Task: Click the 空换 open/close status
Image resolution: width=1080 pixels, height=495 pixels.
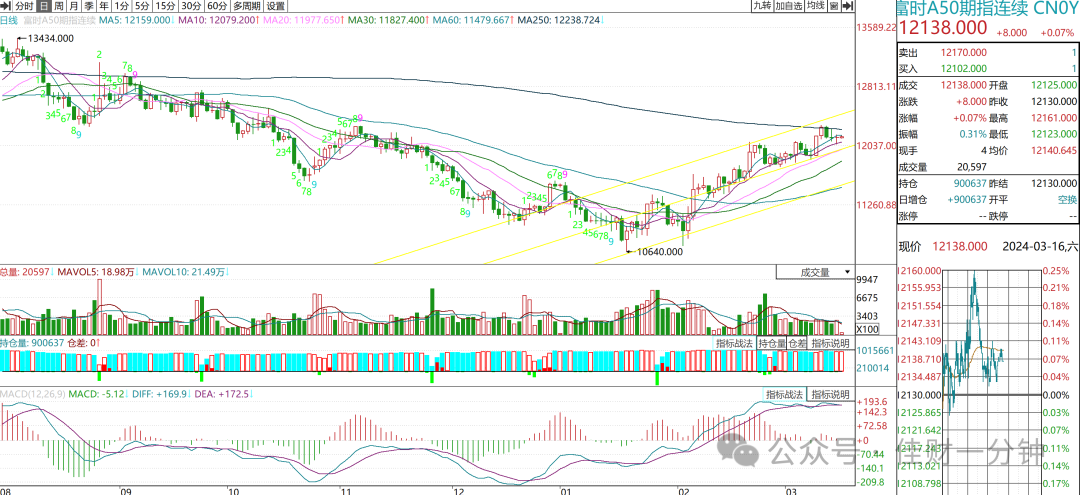Action: (x=1066, y=199)
